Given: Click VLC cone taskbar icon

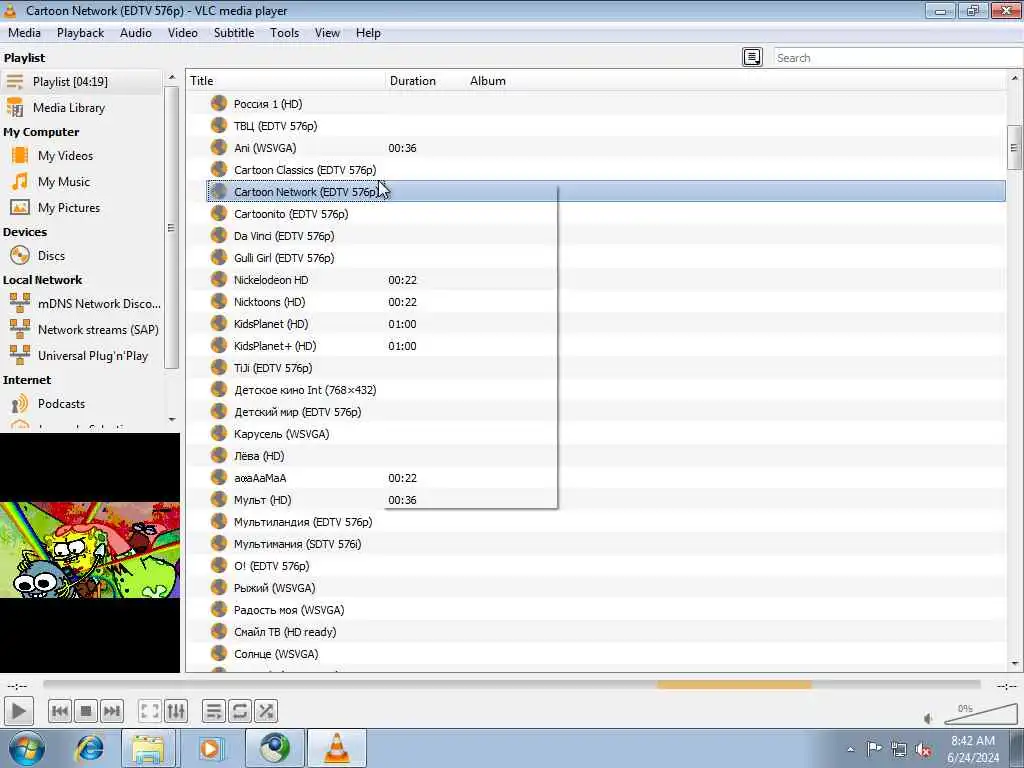Looking at the screenshot, I should (337, 748).
